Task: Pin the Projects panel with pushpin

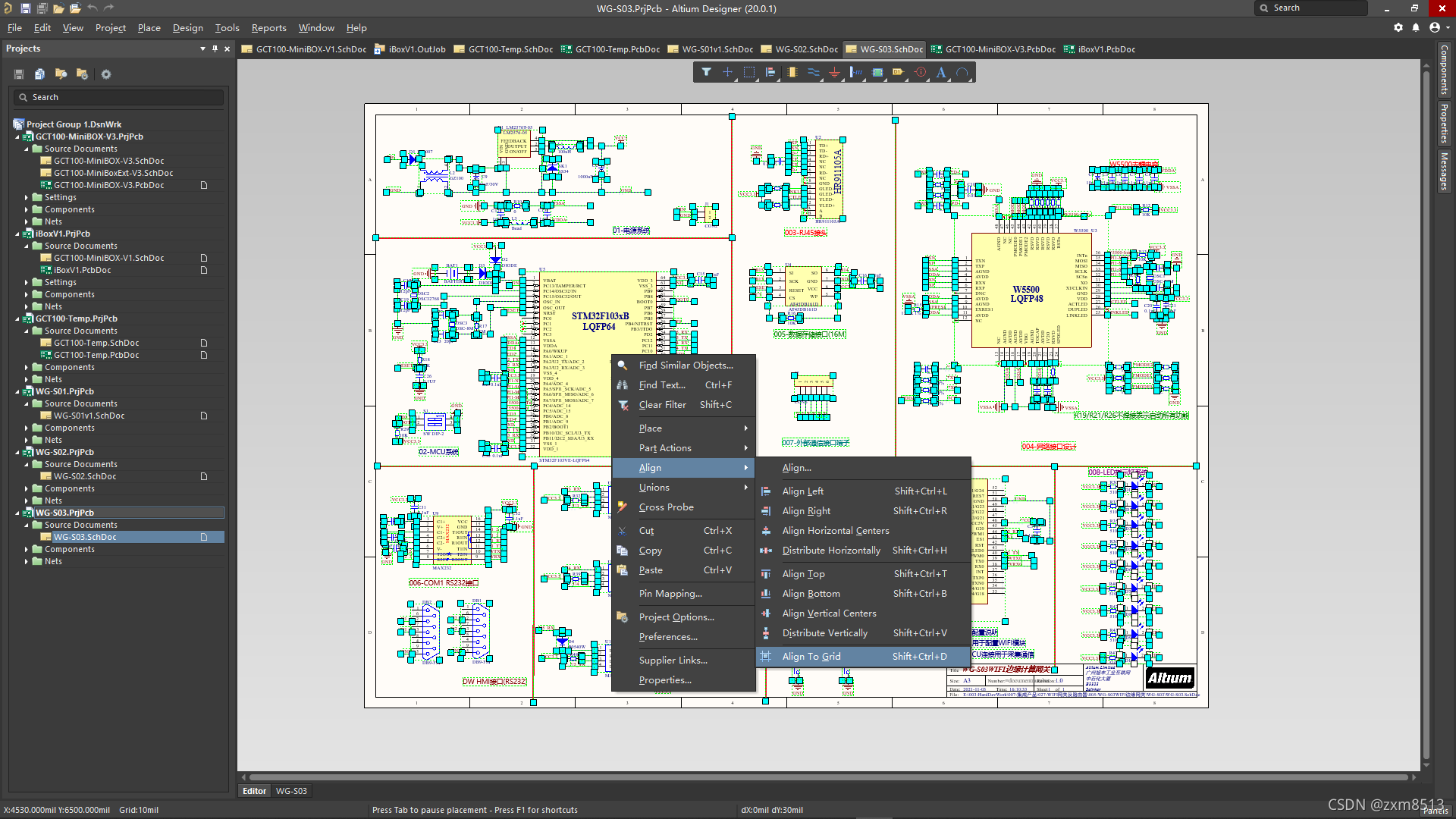Action: click(x=215, y=49)
